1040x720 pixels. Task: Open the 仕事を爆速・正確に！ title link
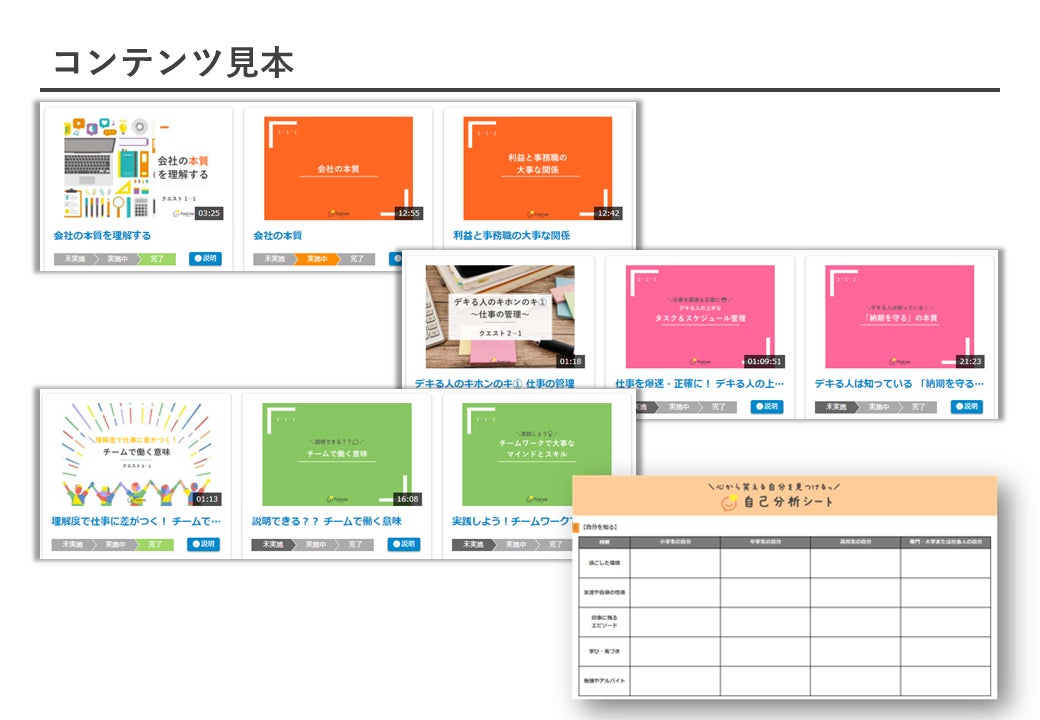(700, 383)
